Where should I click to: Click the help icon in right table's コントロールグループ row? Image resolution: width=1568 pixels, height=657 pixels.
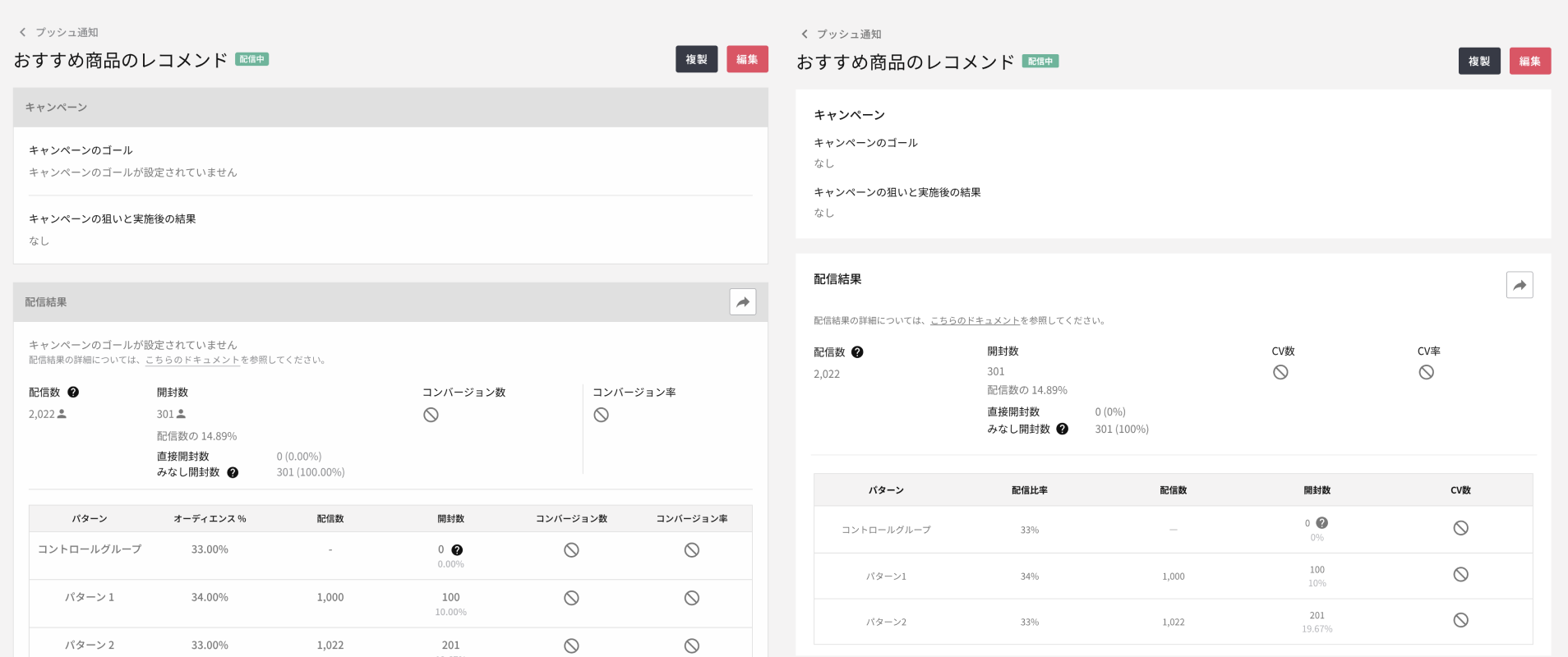pos(1322,523)
